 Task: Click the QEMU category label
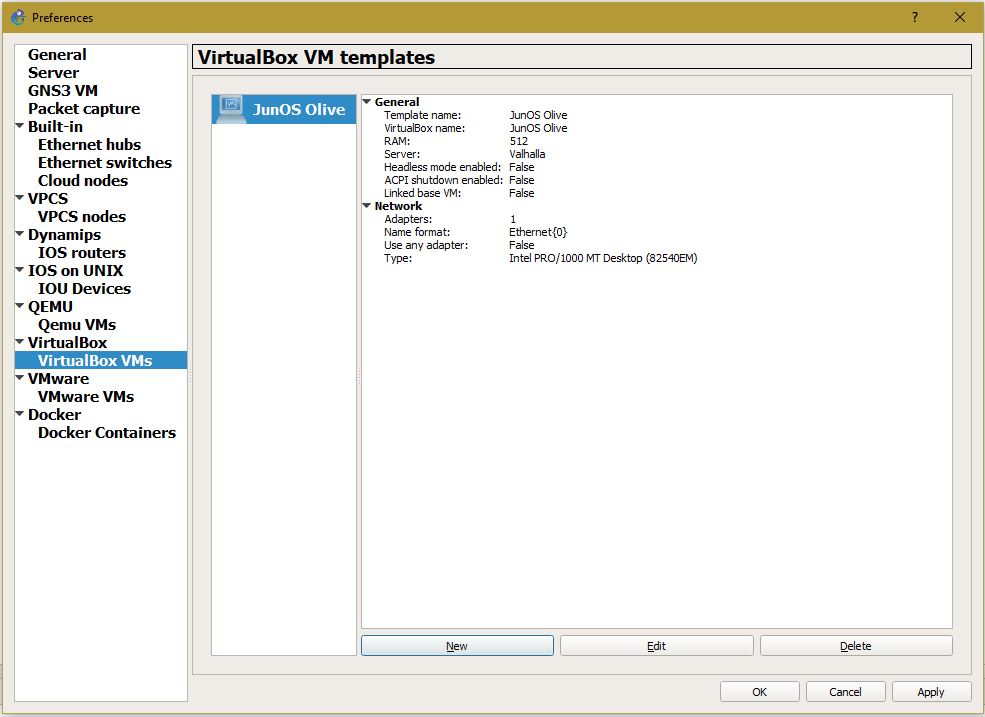(x=50, y=307)
